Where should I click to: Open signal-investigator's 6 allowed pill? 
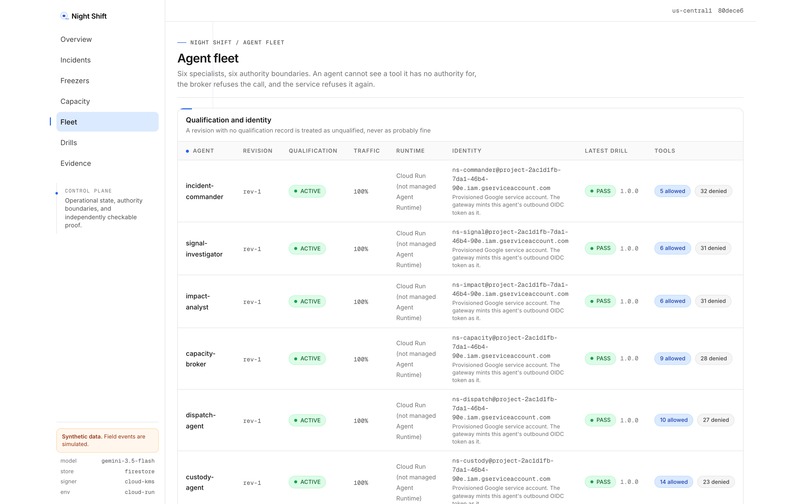(672, 248)
